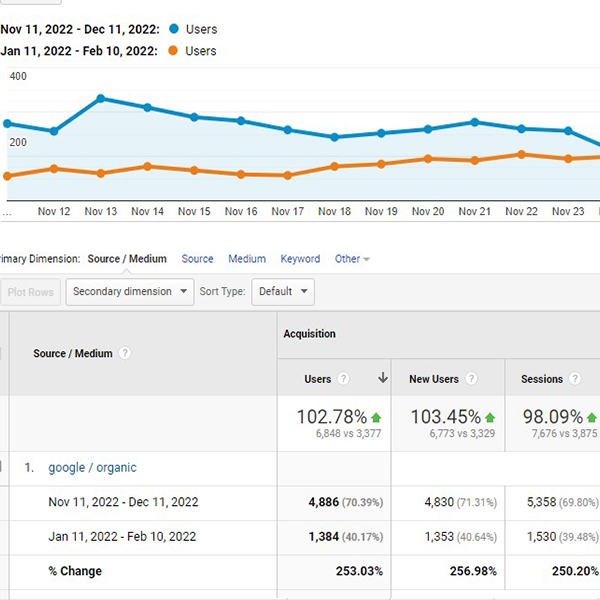Screen dimensions: 600x600
Task: Open the Sort Type Default dropdown
Action: tap(283, 292)
